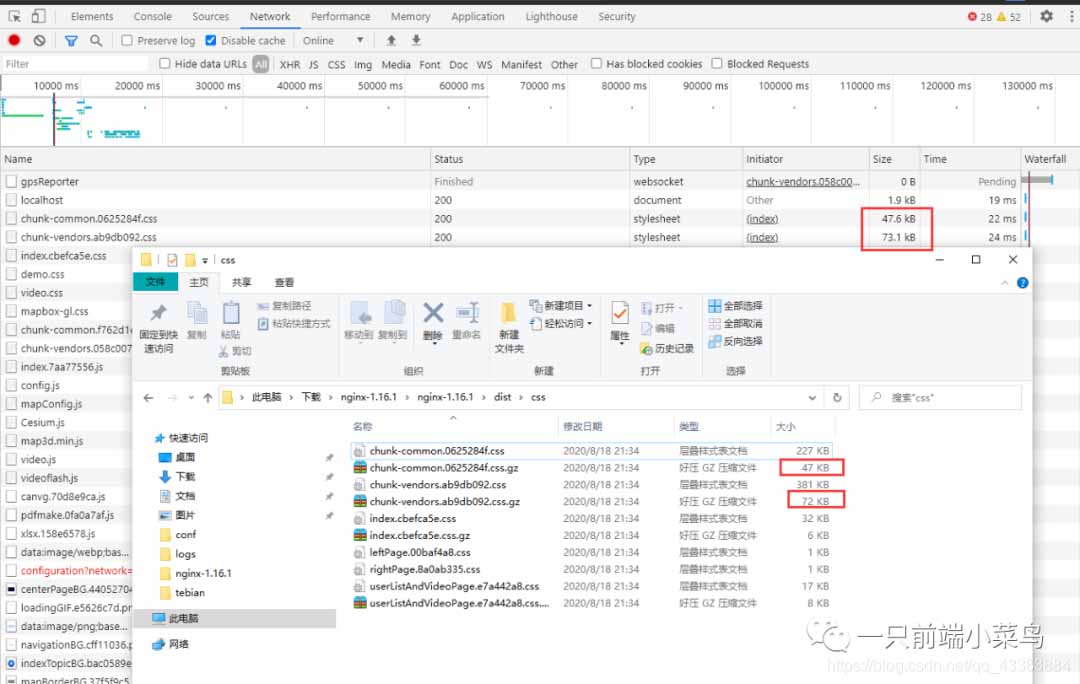Click Pin to Quick access icon in Explorer

pyautogui.click(x=159, y=313)
